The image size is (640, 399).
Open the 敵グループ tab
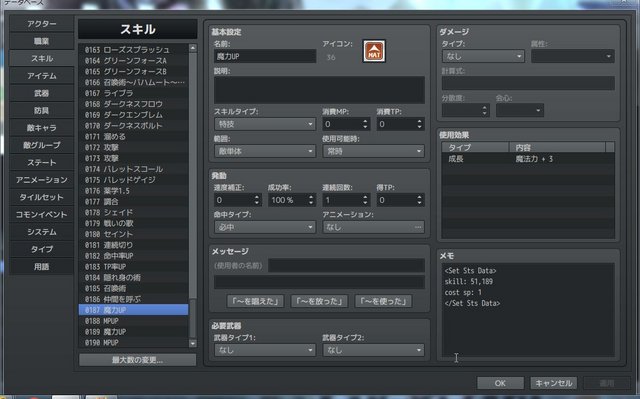coord(42,145)
